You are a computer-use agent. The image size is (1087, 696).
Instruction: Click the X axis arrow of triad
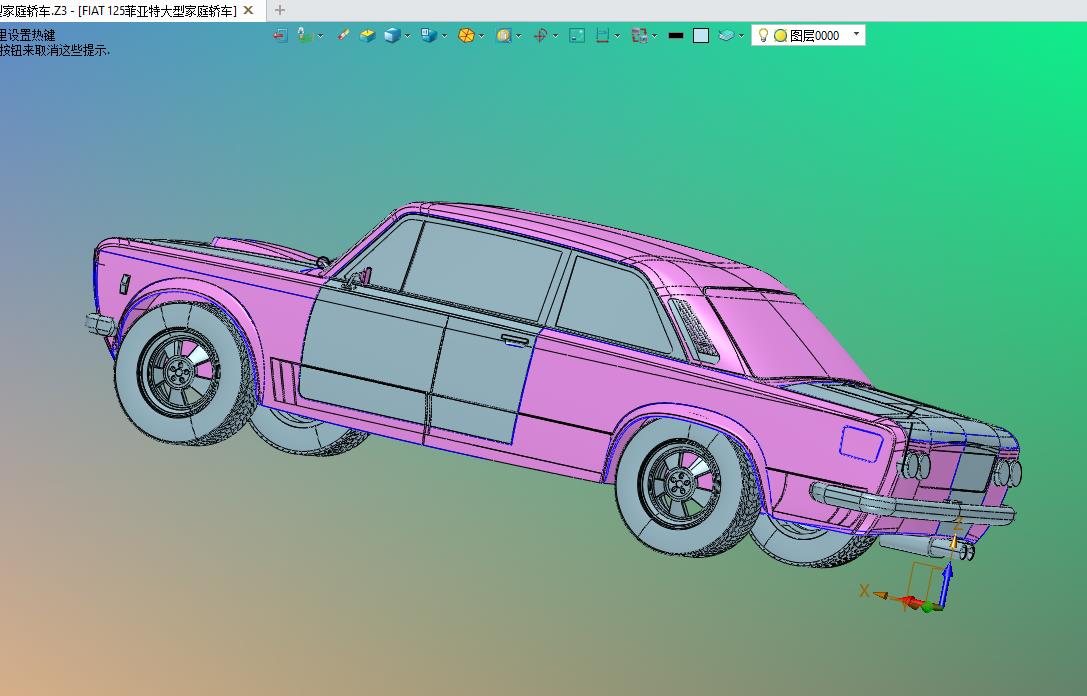pyautogui.click(x=882, y=595)
